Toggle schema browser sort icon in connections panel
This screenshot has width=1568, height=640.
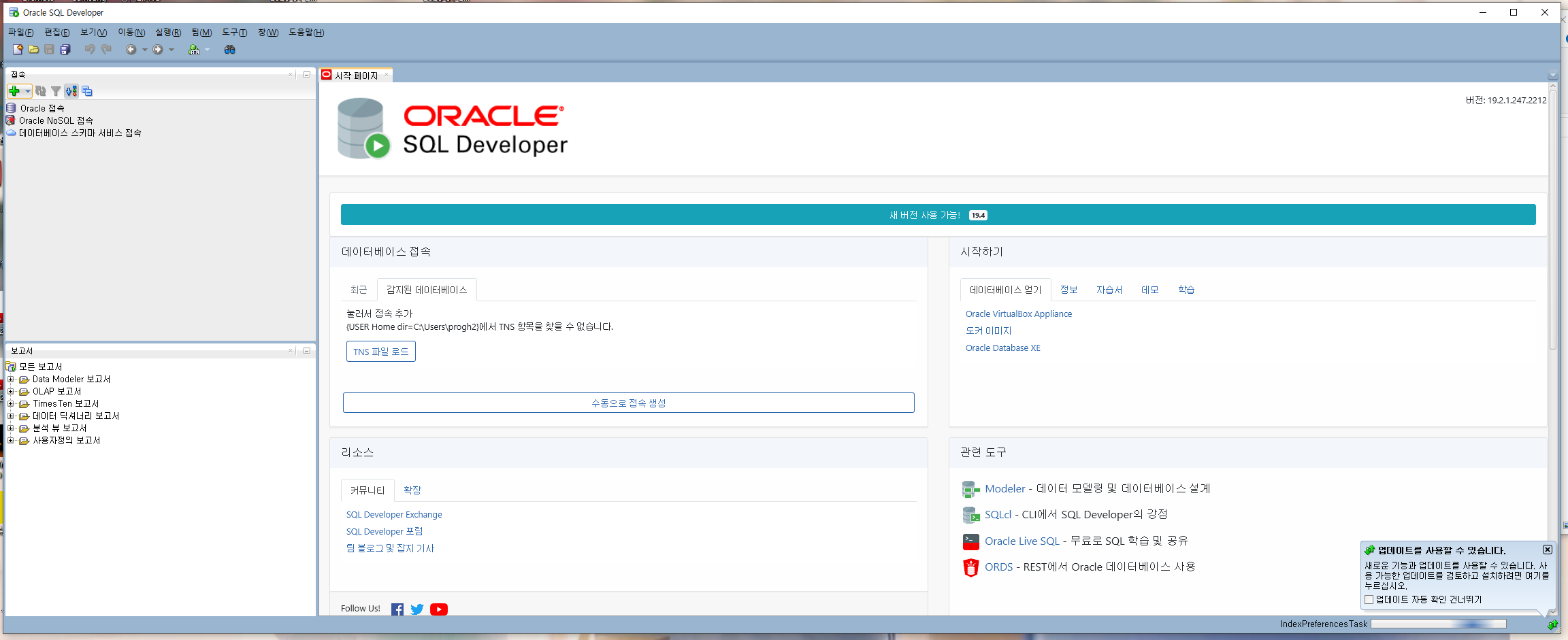[71, 91]
